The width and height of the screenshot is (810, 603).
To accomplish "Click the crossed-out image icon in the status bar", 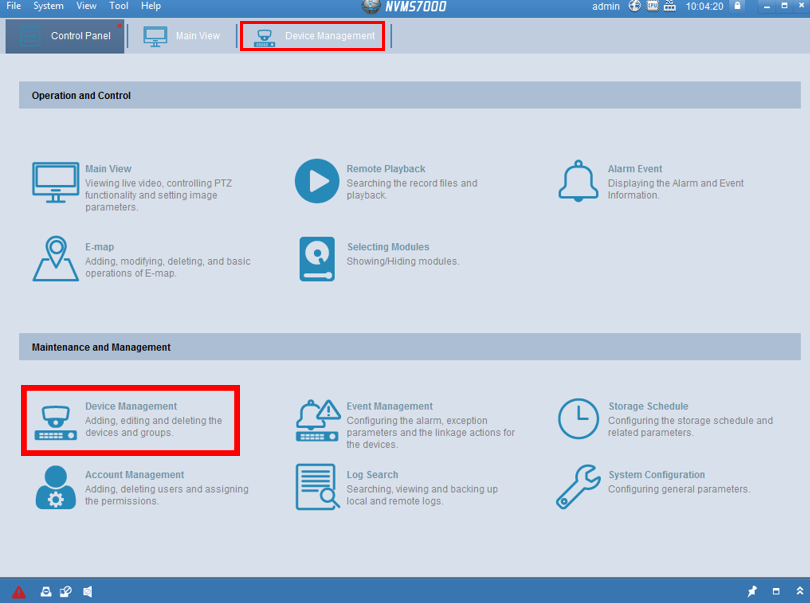I will pyautogui.click(x=66, y=592).
